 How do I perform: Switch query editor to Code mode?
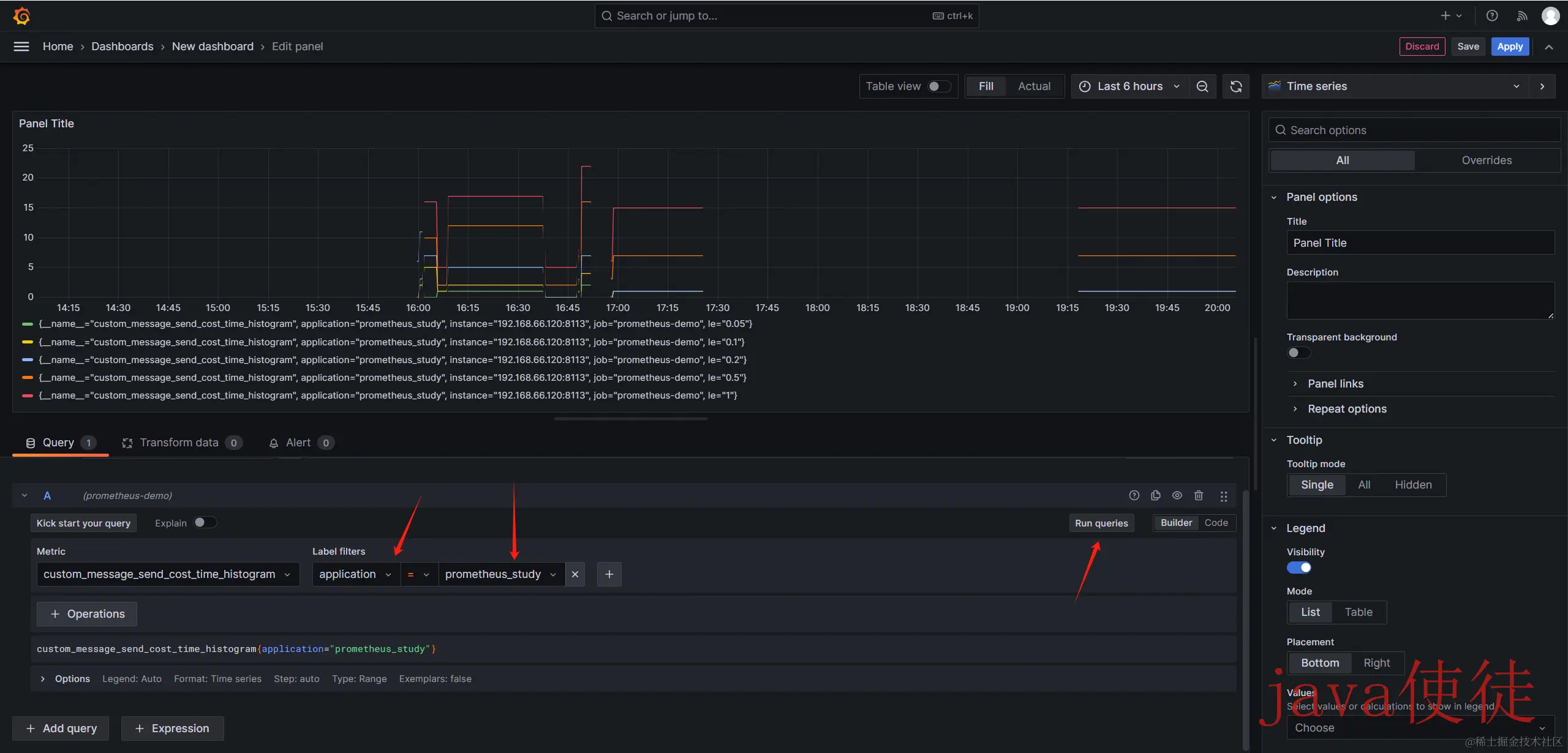point(1216,523)
